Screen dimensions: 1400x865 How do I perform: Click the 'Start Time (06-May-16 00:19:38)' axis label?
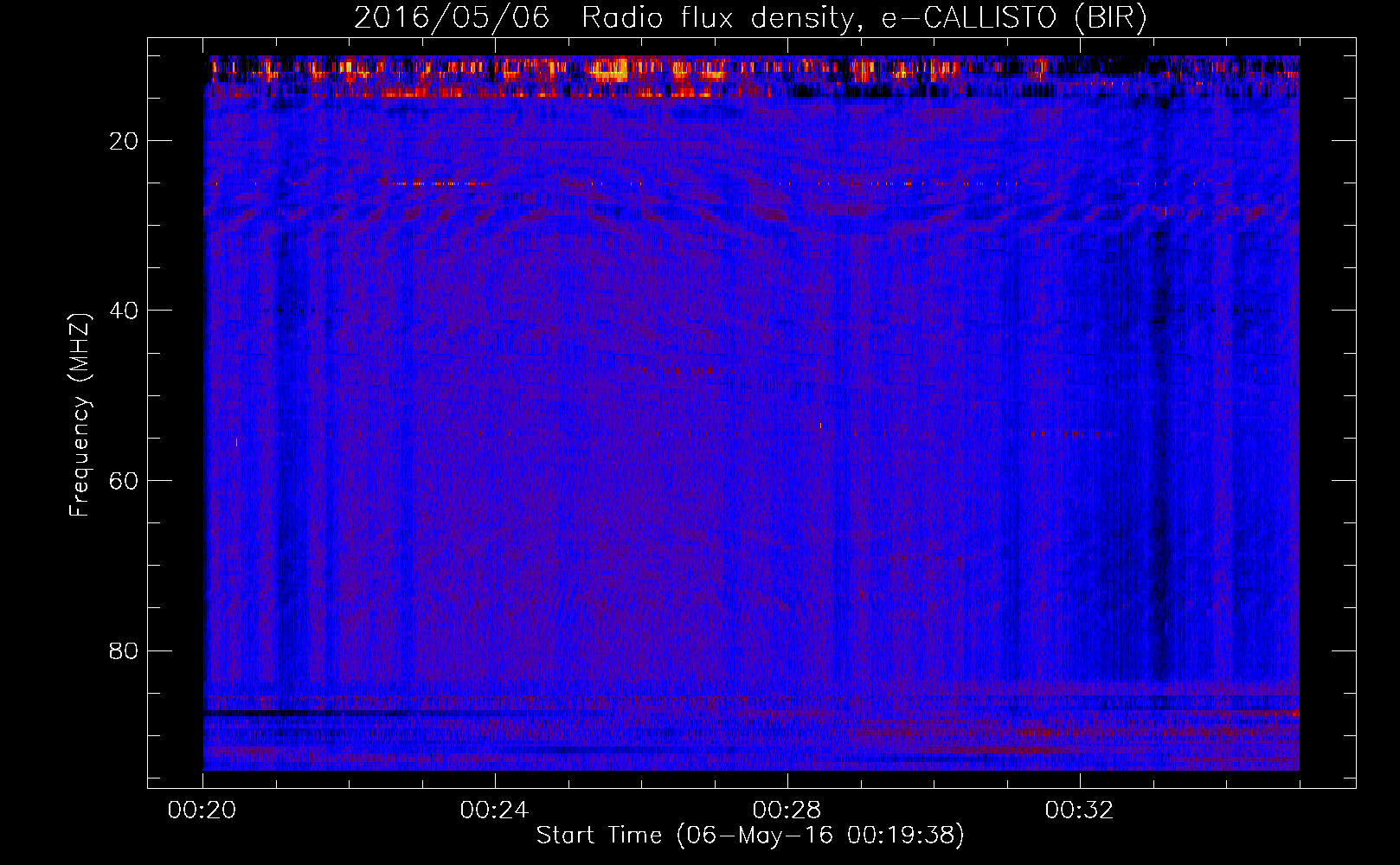(x=750, y=836)
